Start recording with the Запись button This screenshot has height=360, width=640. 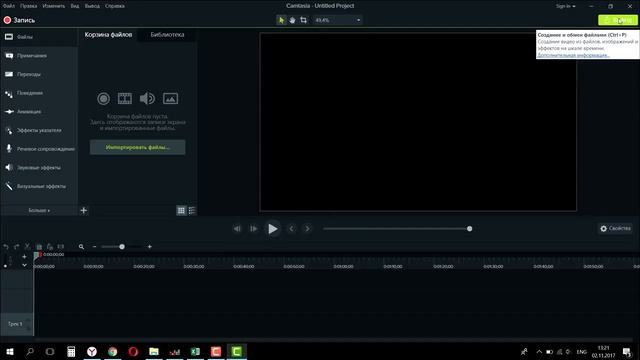[19, 20]
